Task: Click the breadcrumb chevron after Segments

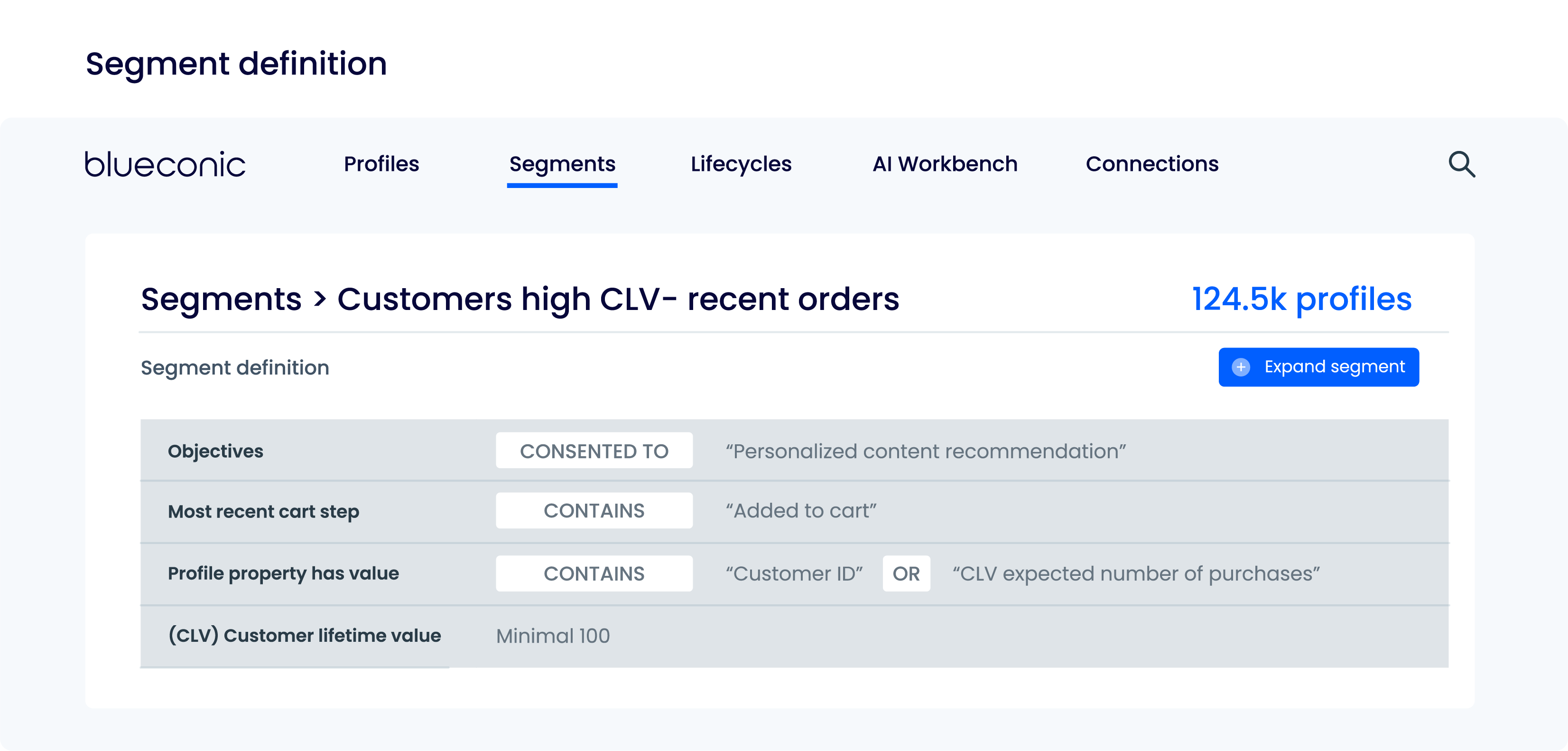Action: pos(320,299)
